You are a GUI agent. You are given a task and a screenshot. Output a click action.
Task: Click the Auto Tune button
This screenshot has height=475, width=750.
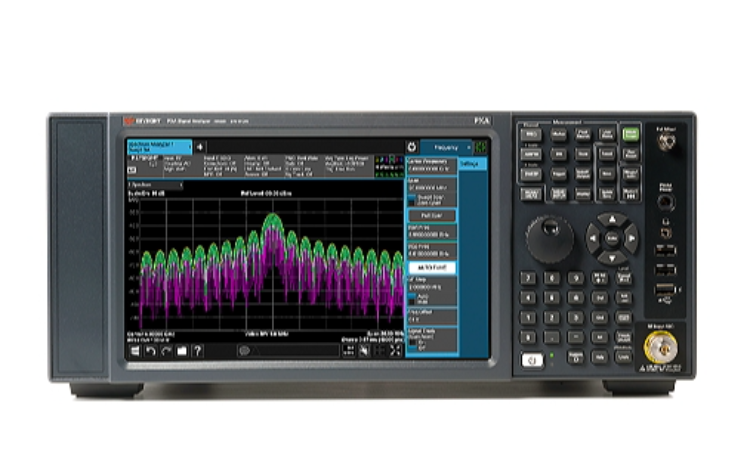point(431,267)
